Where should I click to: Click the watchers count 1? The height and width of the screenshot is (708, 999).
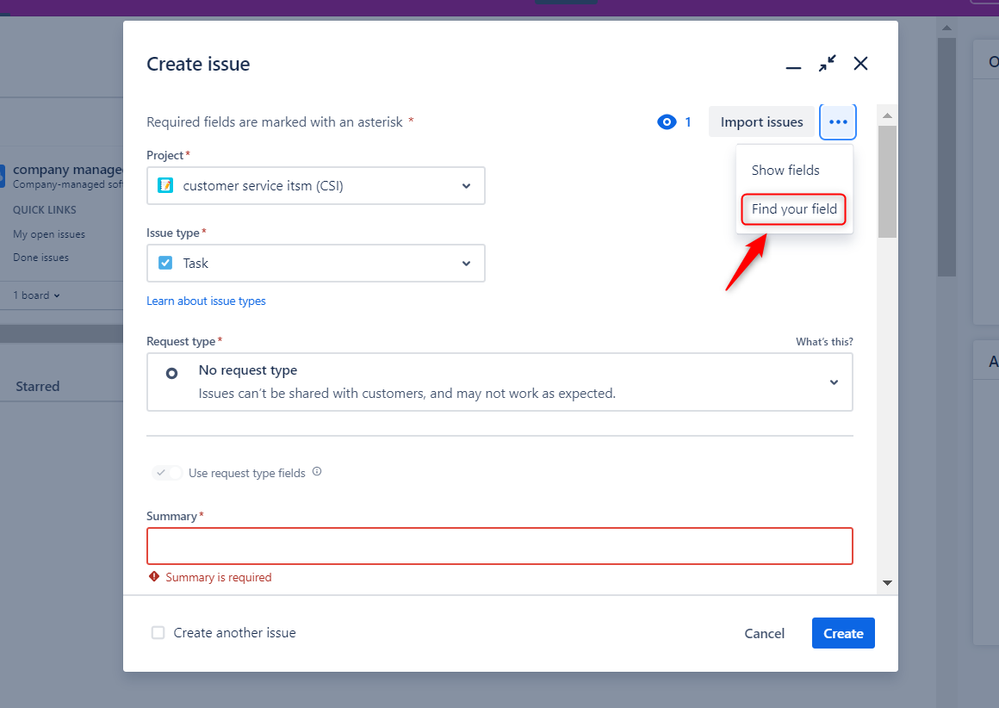pyautogui.click(x=687, y=122)
